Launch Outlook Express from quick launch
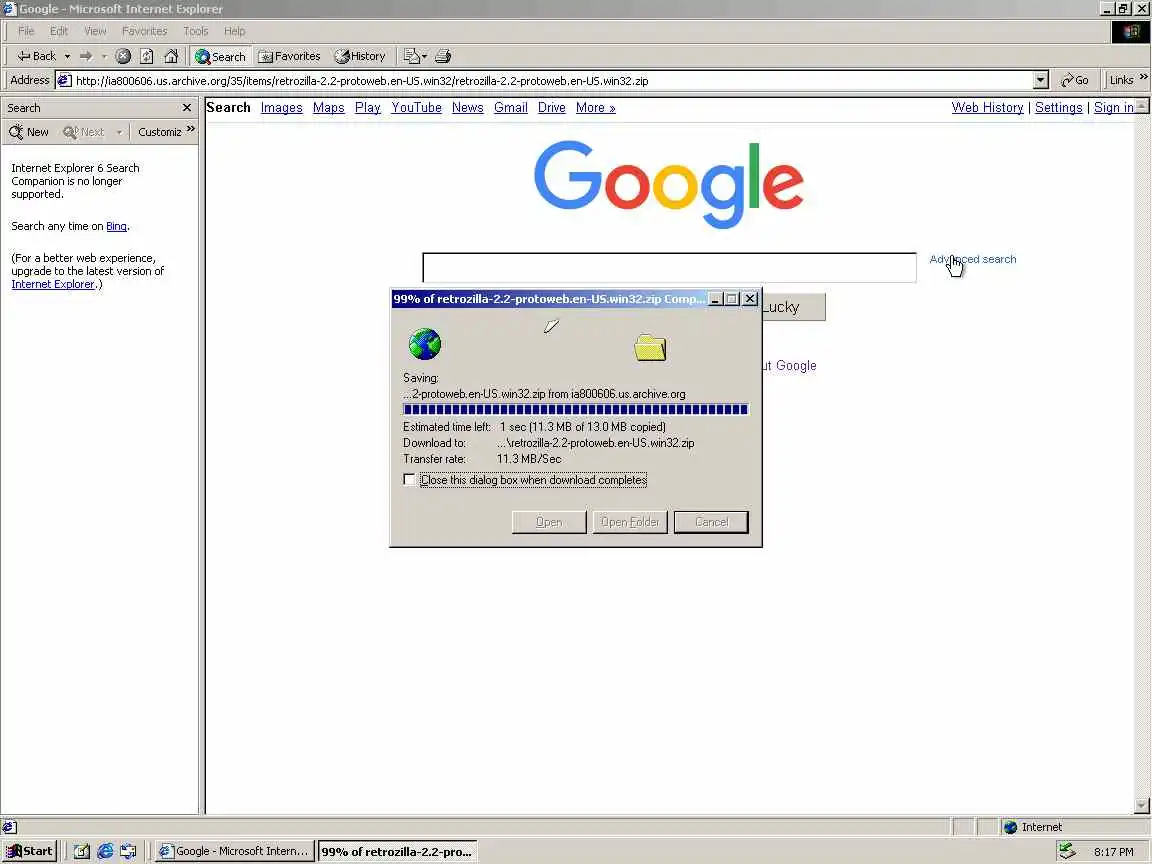 (129, 852)
